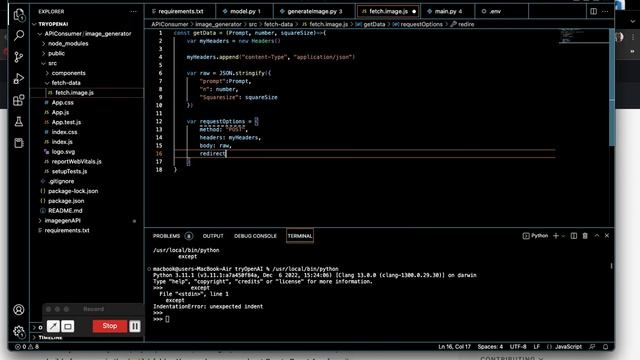Click the getData breadcrumb item
The image size is (640, 360).
tap(374, 24)
